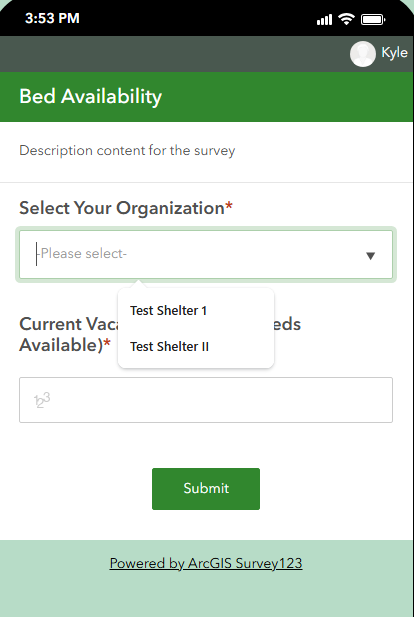
Task: Click the Current Vacancies question label
Action: pyautogui.click(x=160, y=334)
